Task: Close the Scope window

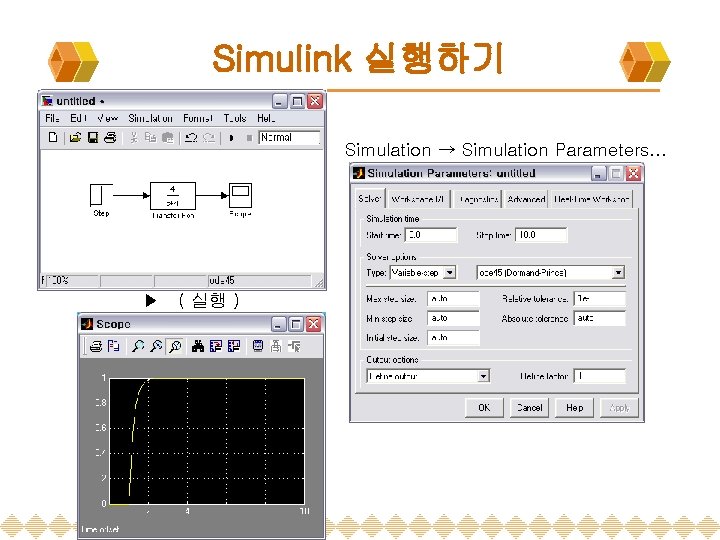Action: [314, 324]
